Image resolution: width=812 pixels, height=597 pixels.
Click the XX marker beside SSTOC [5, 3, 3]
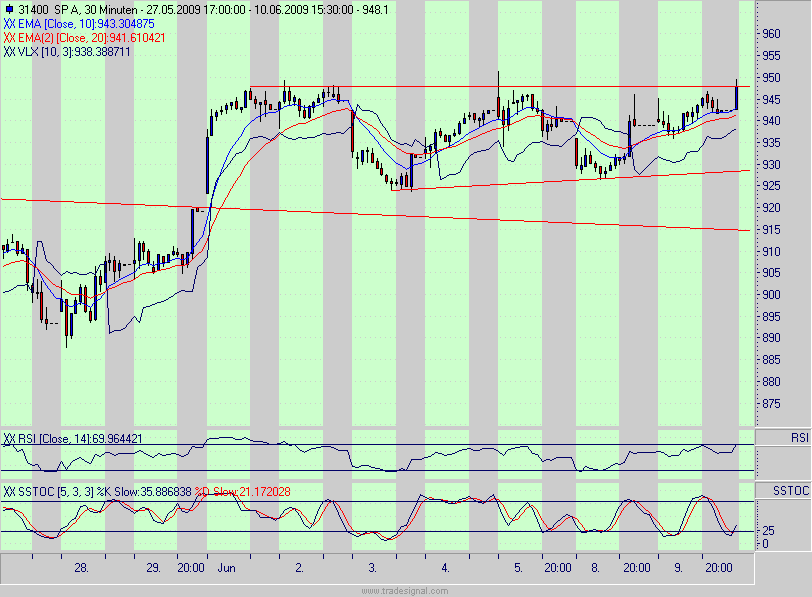(9, 491)
